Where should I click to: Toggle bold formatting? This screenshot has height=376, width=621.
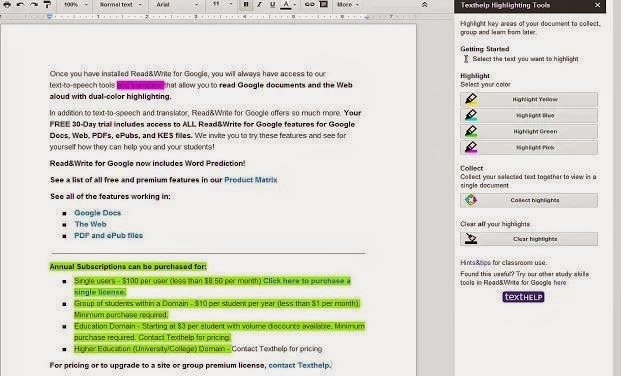pyautogui.click(x=246, y=4)
